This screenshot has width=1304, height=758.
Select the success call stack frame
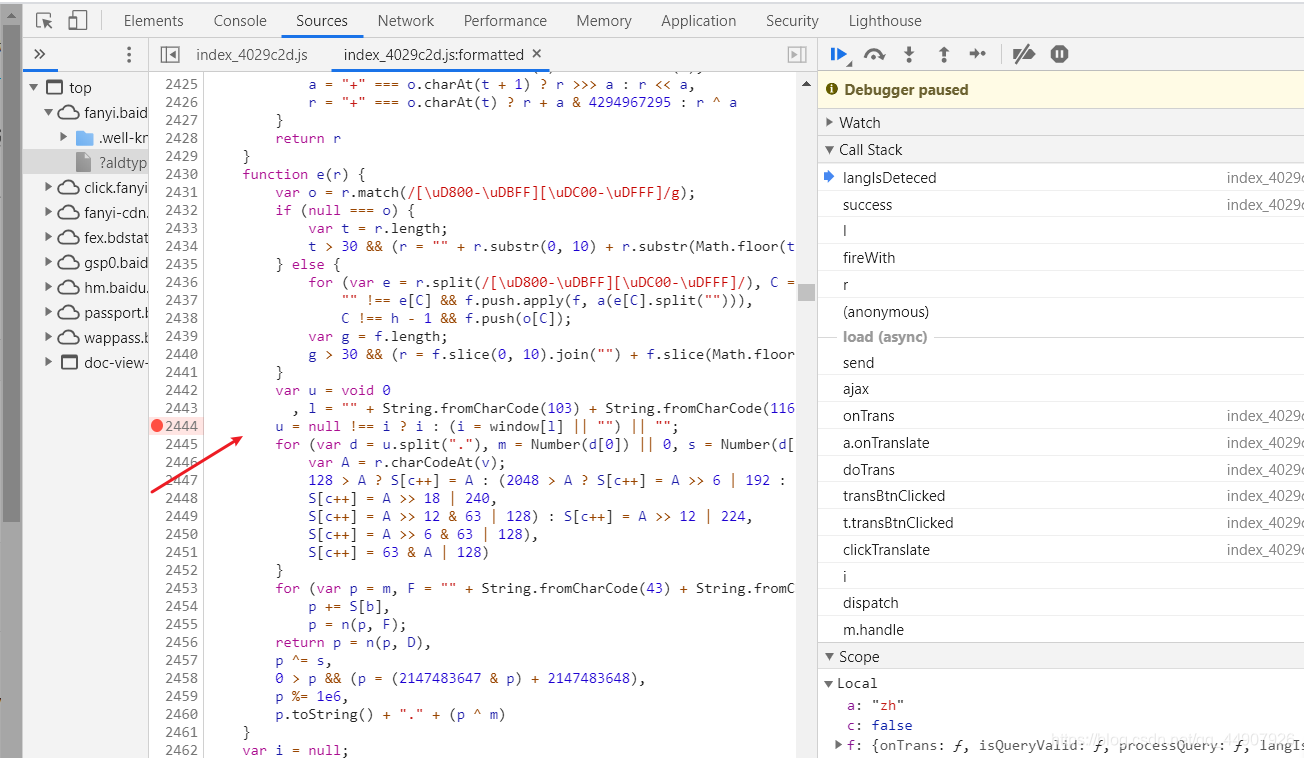(1061, 204)
